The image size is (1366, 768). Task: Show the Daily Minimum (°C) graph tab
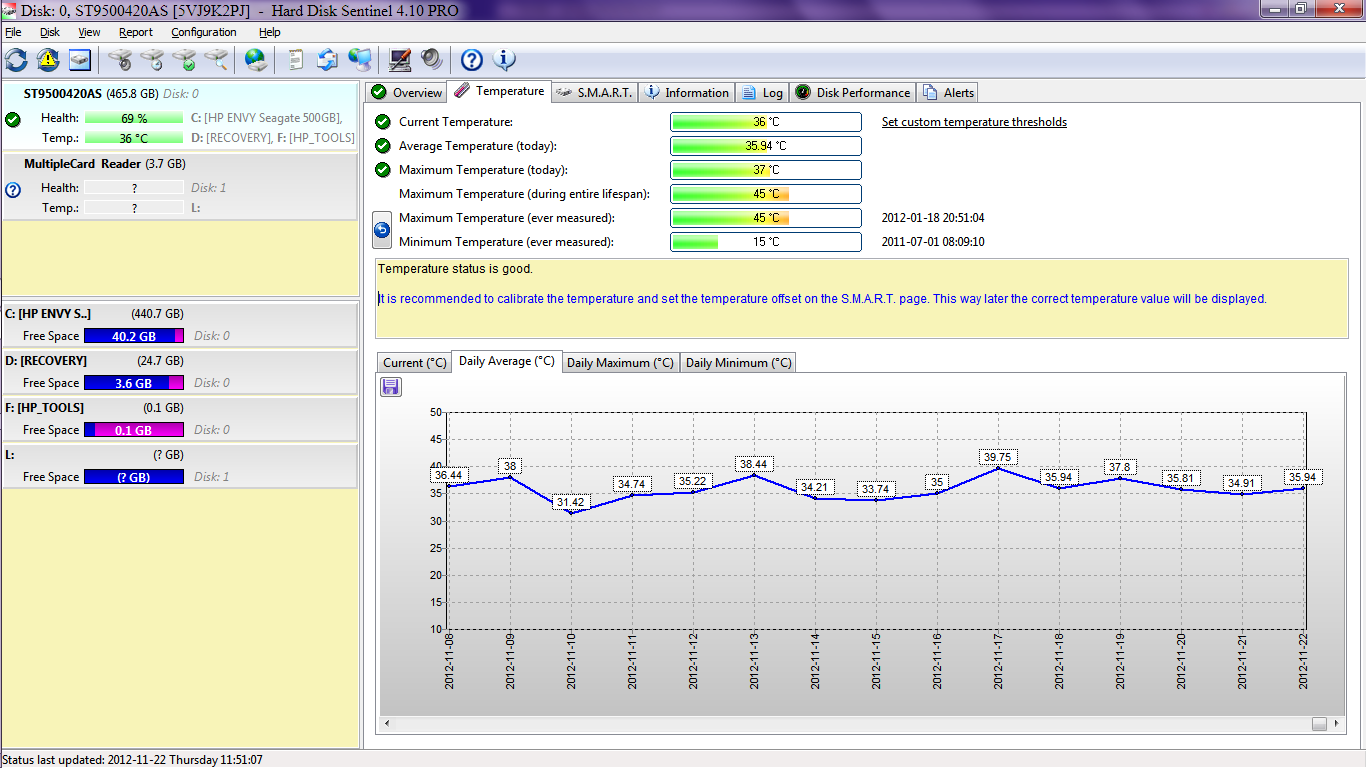pyautogui.click(x=738, y=363)
